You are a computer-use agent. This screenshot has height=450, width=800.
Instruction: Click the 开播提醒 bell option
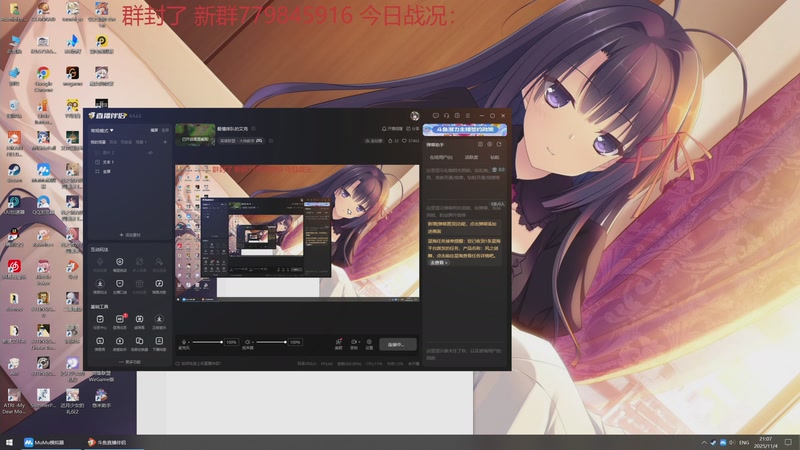(x=392, y=129)
